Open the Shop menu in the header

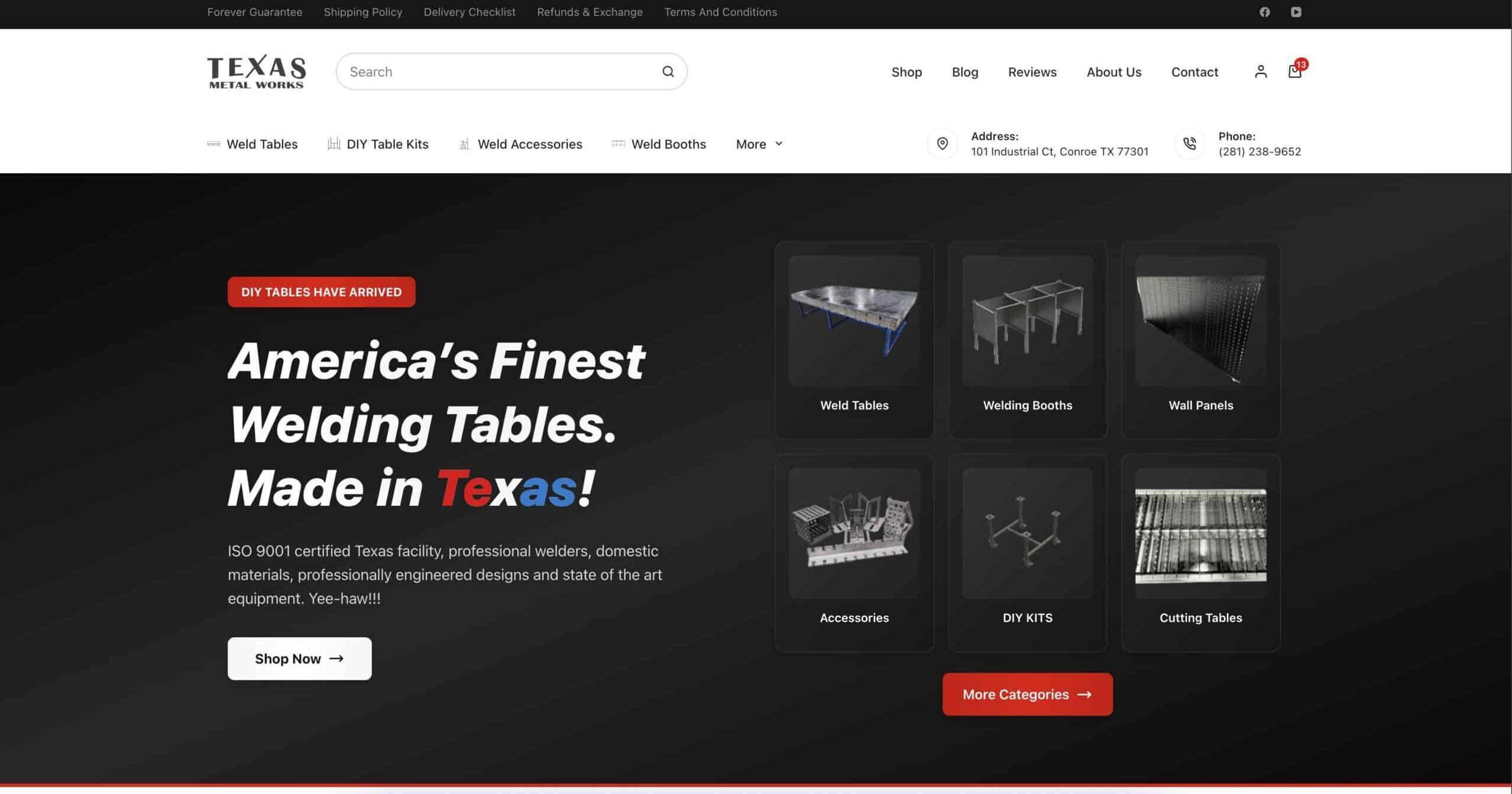906,72
